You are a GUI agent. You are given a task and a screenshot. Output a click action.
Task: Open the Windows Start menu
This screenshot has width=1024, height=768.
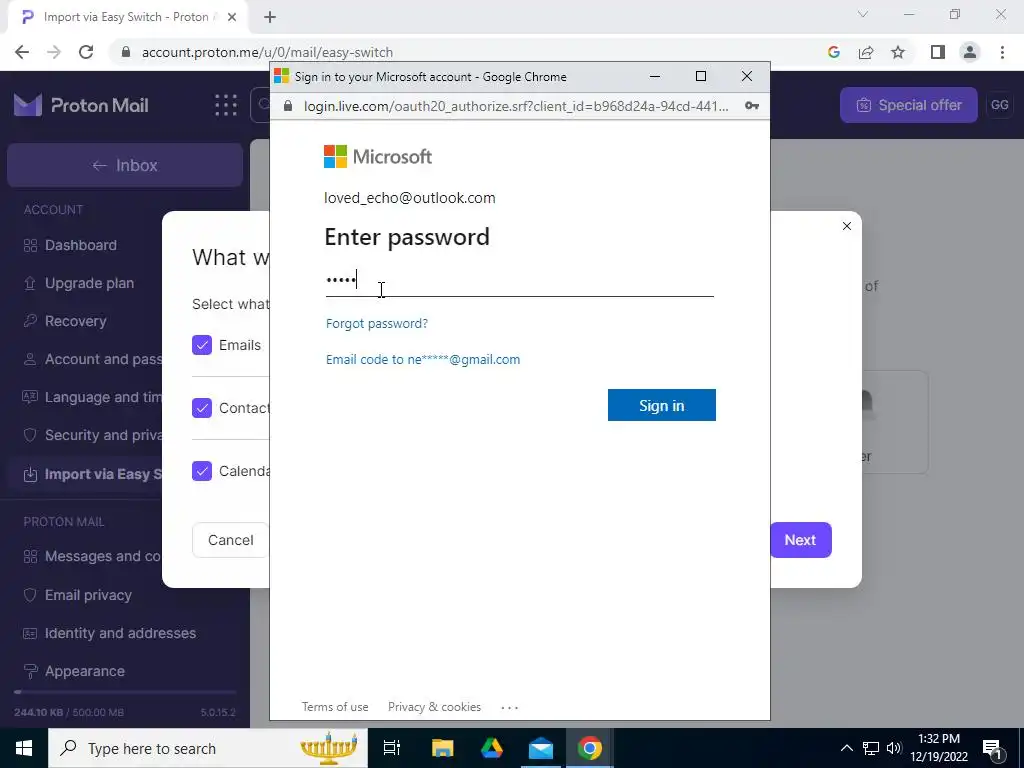tap(24, 748)
